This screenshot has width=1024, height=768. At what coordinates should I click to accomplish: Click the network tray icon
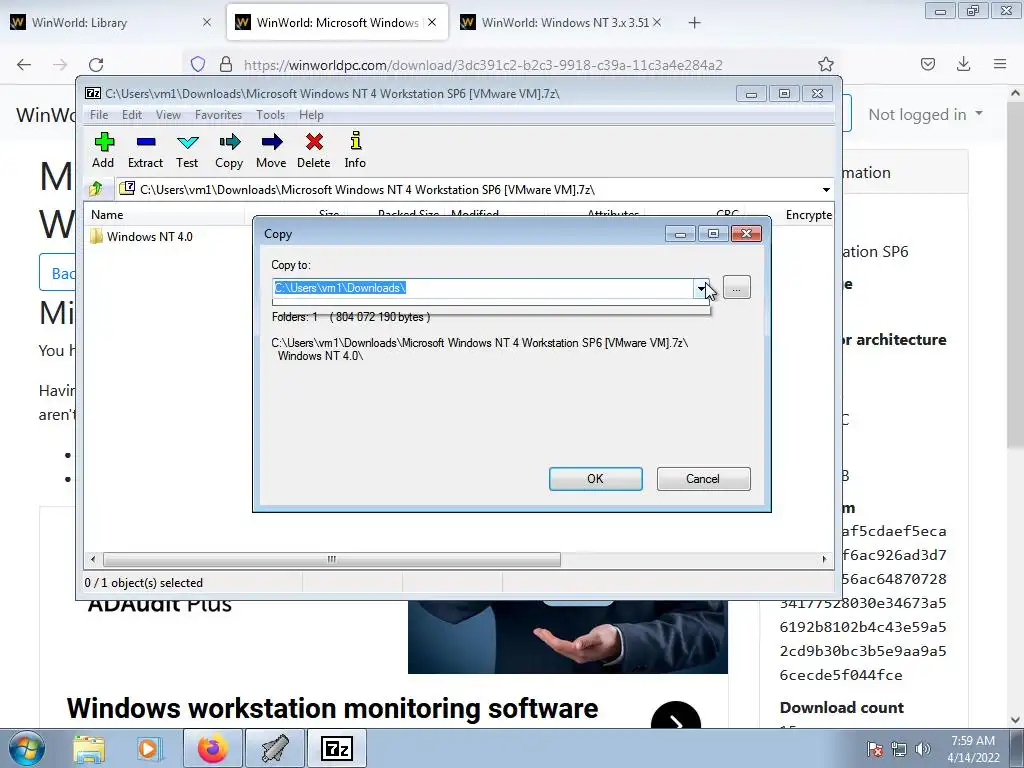(x=899, y=749)
